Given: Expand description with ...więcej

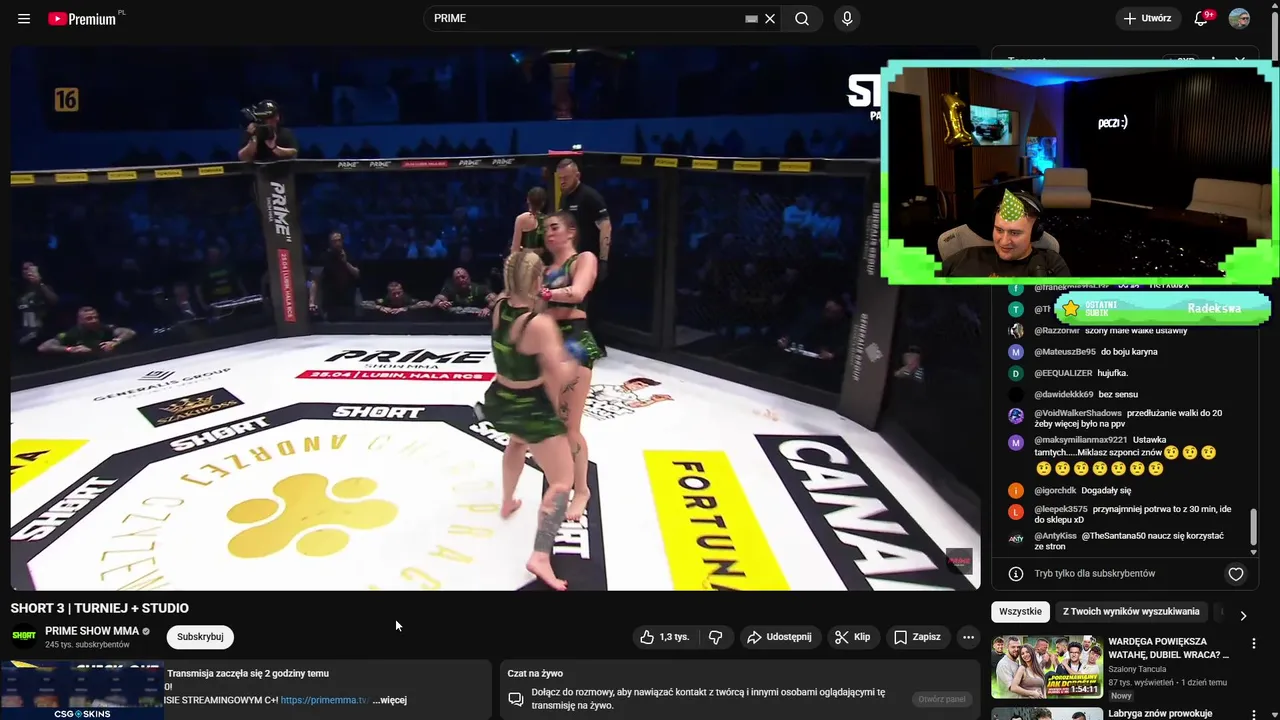Looking at the screenshot, I should 389,700.
